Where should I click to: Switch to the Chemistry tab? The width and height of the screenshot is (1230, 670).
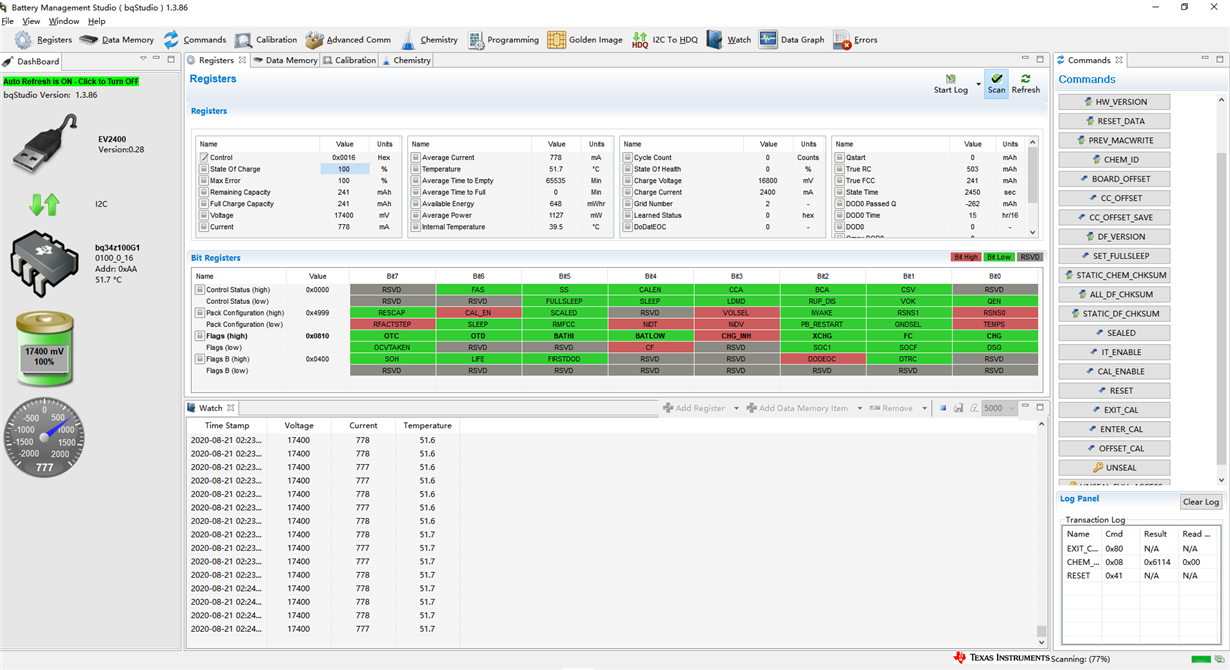tap(406, 61)
